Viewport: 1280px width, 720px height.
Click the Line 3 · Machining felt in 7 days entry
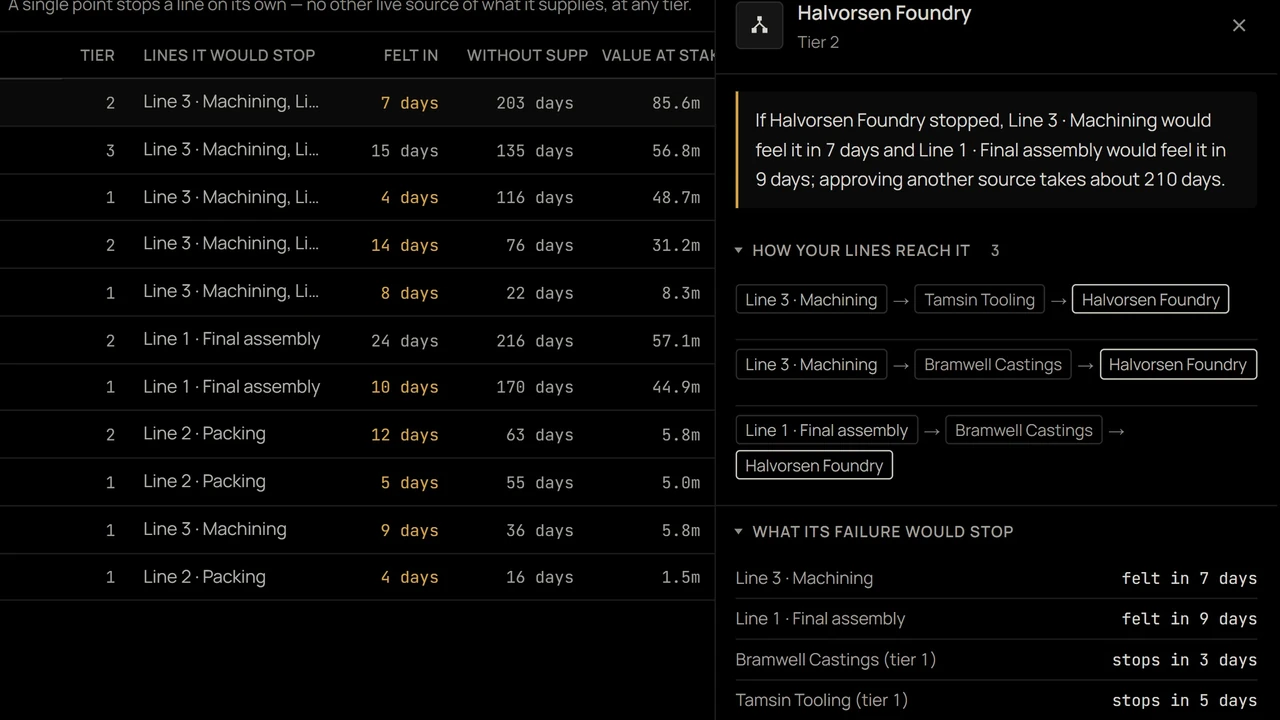(996, 578)
